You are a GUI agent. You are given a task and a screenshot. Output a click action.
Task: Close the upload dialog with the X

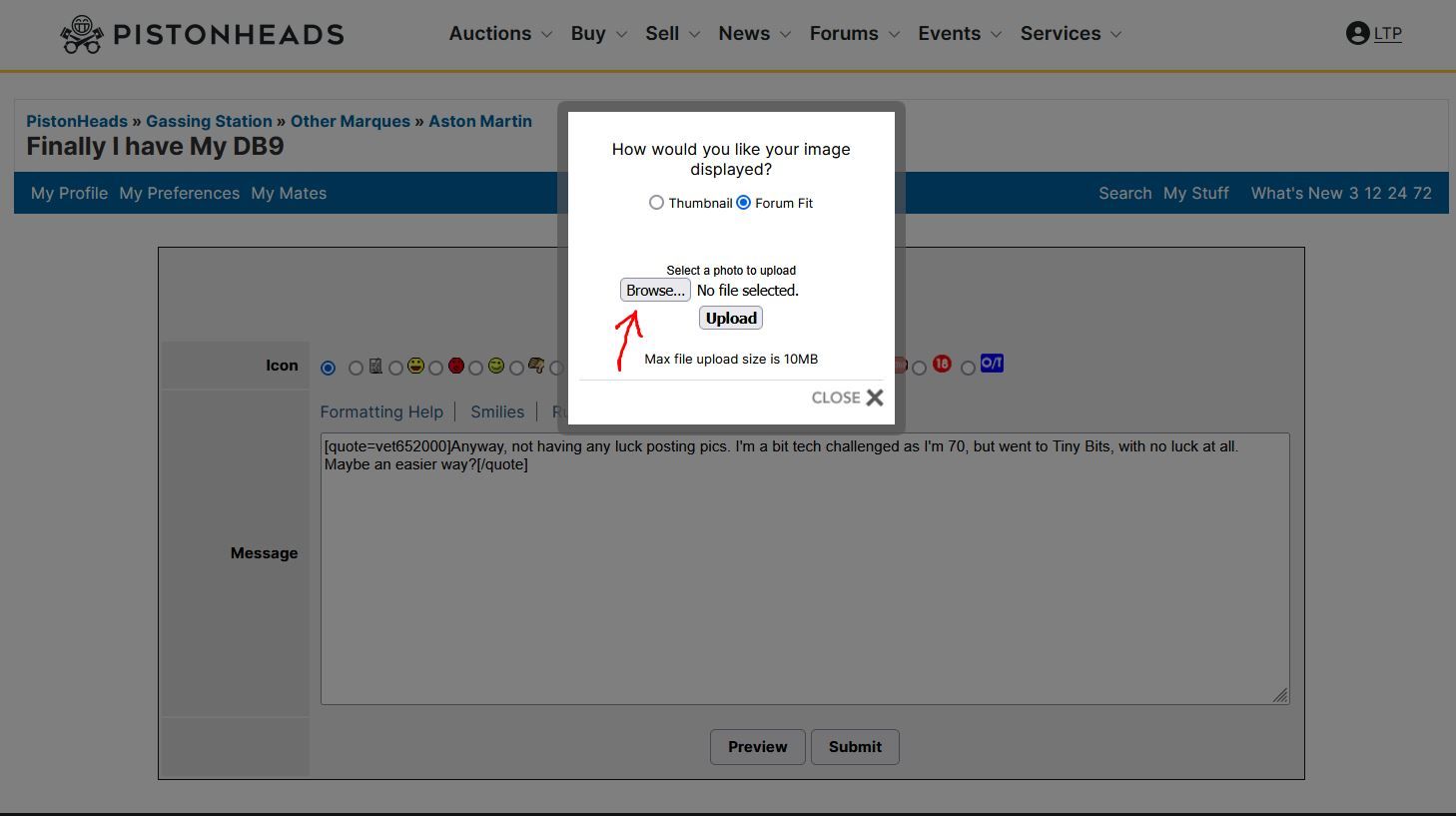(x=875, y=398)
